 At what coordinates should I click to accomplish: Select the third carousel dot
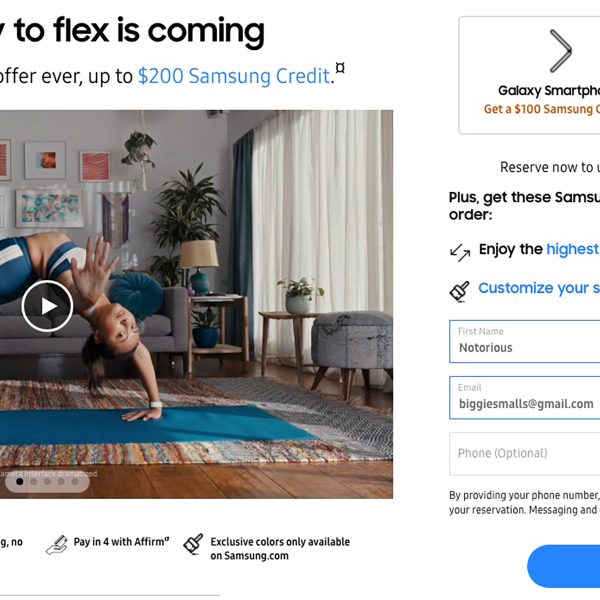[47, 481]
